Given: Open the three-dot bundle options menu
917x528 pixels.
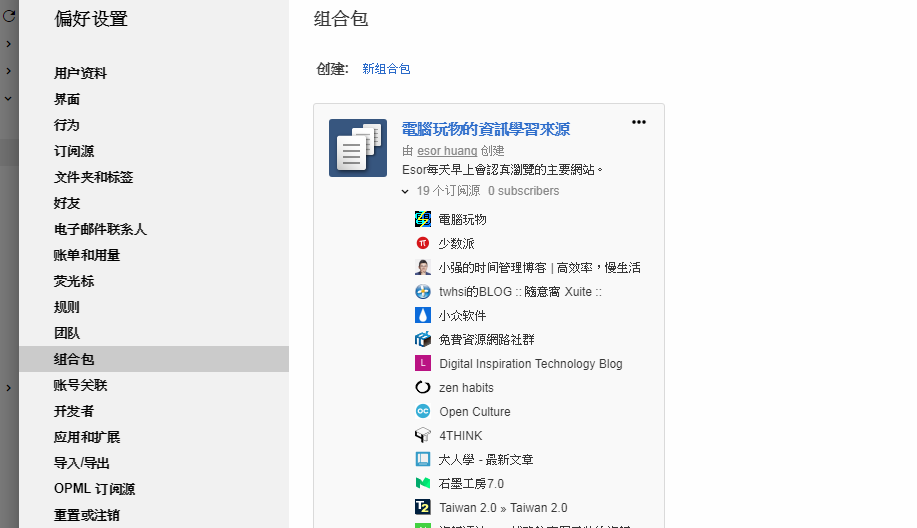Looking at the screenshot, I should (x=639, y=122).
